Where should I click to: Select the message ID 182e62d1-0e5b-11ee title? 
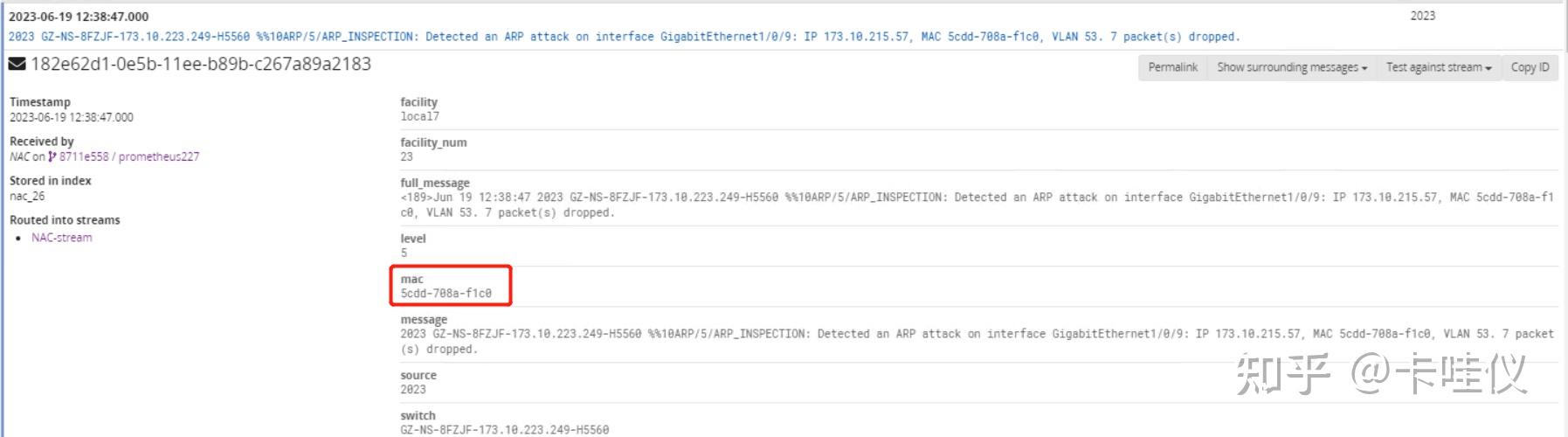tap(201, 64)
